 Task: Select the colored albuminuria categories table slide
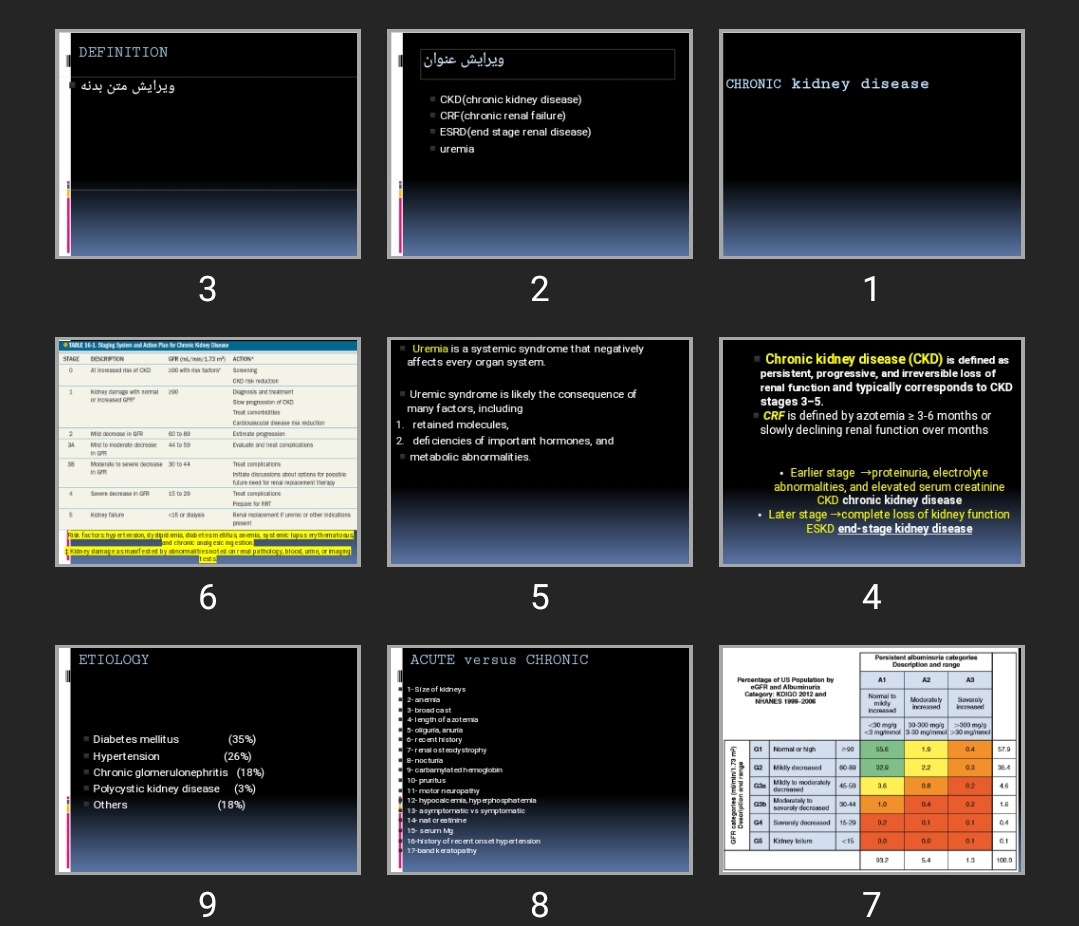click(x=871, y=760)
